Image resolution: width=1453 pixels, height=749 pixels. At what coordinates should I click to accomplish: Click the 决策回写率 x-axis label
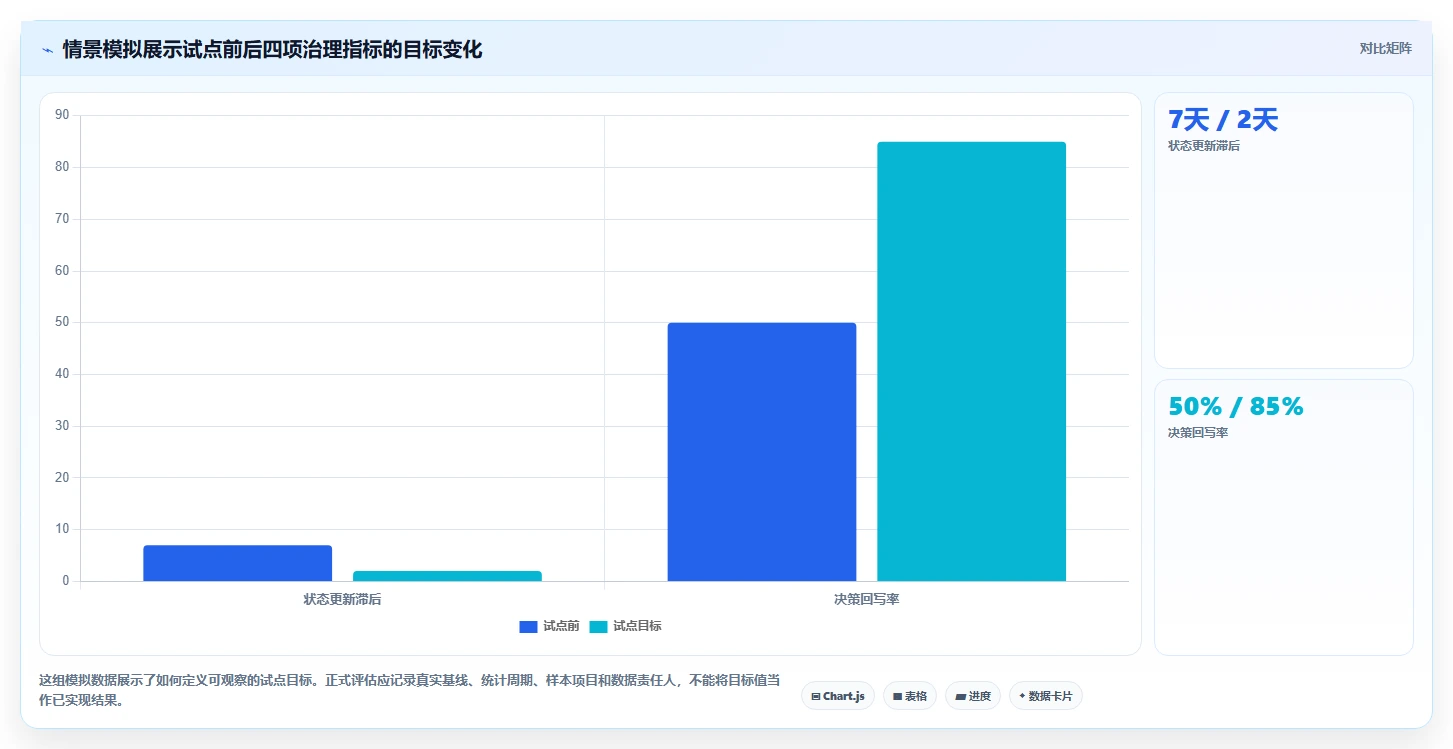click(866, 600)
